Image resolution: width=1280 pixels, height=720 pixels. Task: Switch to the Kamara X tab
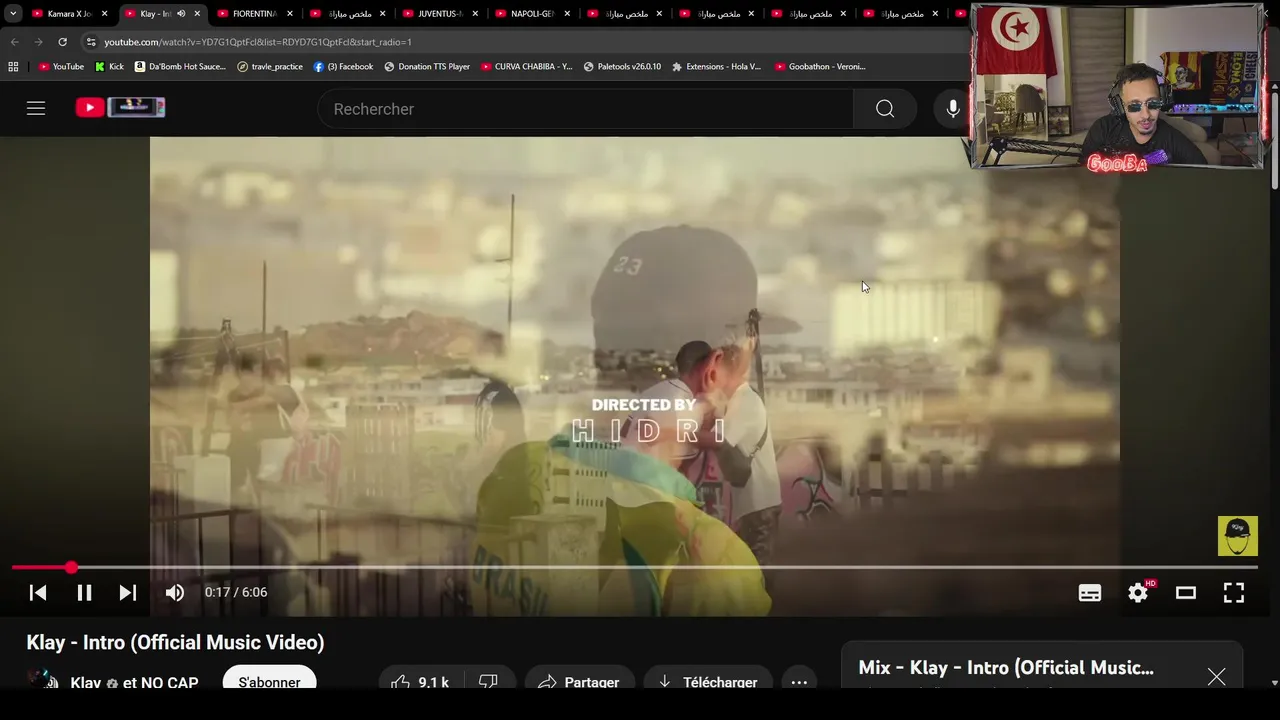click(69, 14)
